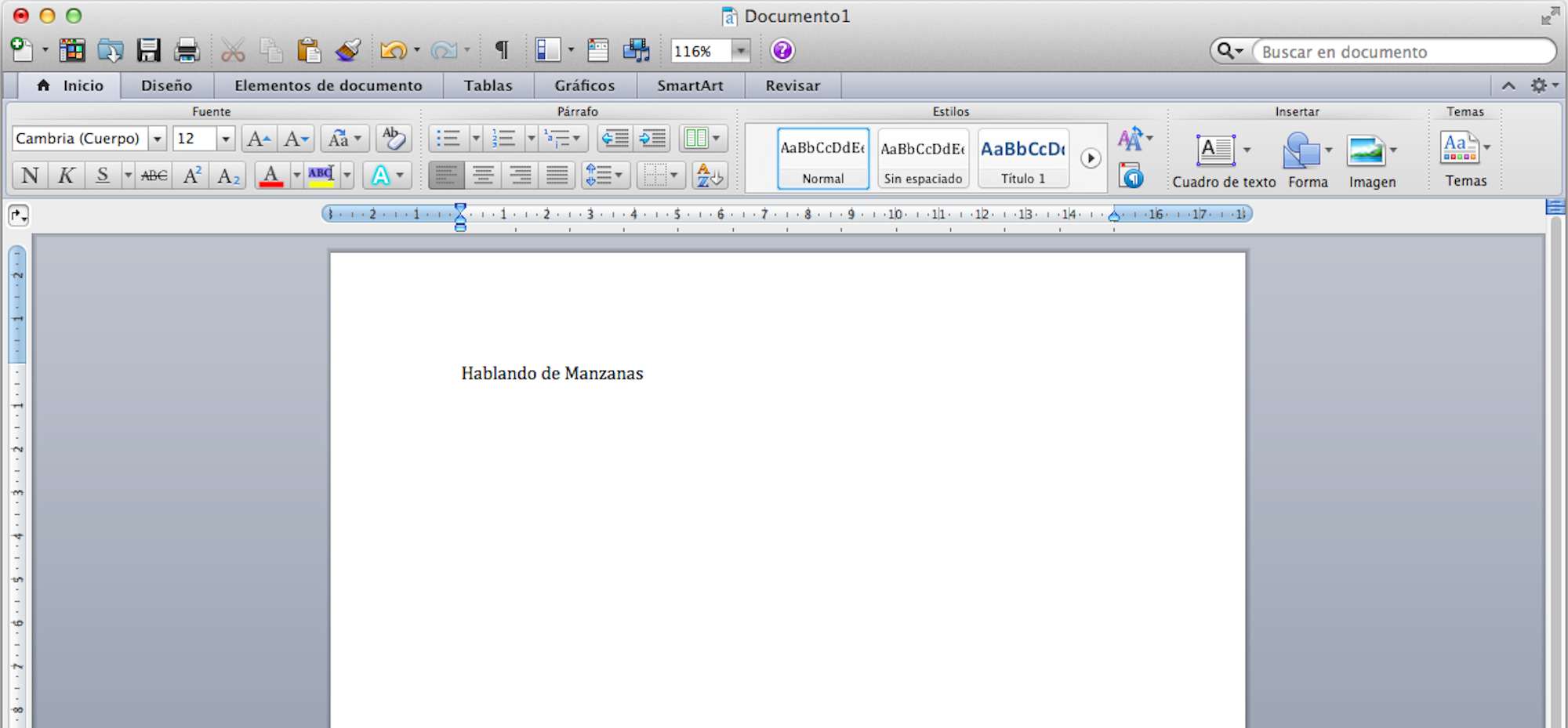Open multilevel list options
1568x728 pixels.
coord(563,139)
